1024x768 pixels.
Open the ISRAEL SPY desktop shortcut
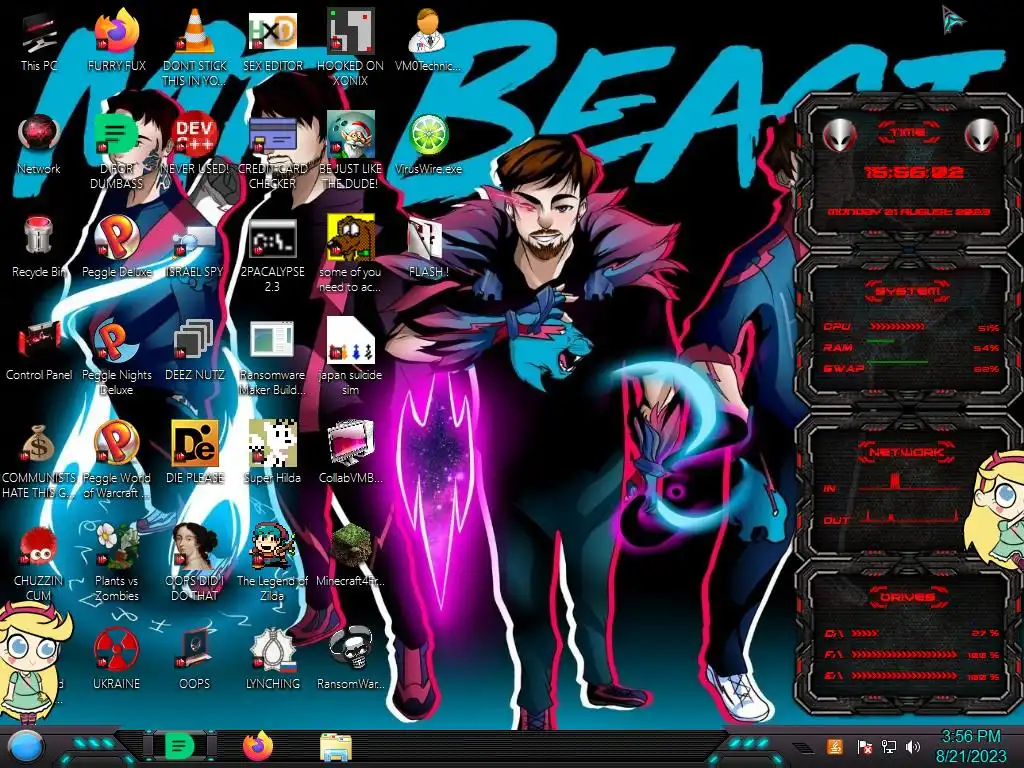click(195, 251)
